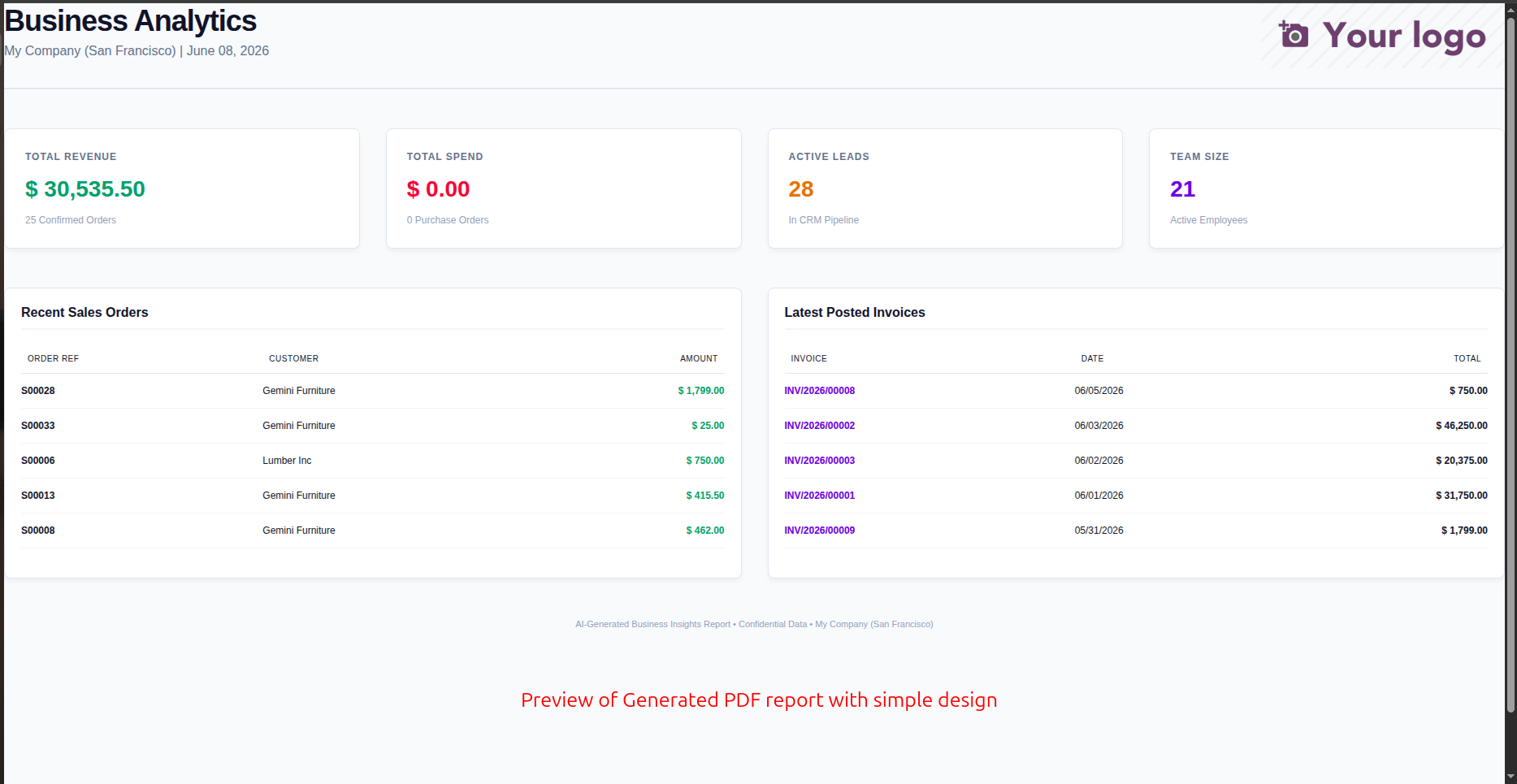The width and height of the screenshot is (1517, 784).
Task: Click the scrollbar up arrow
Action: pos(1510,9)
